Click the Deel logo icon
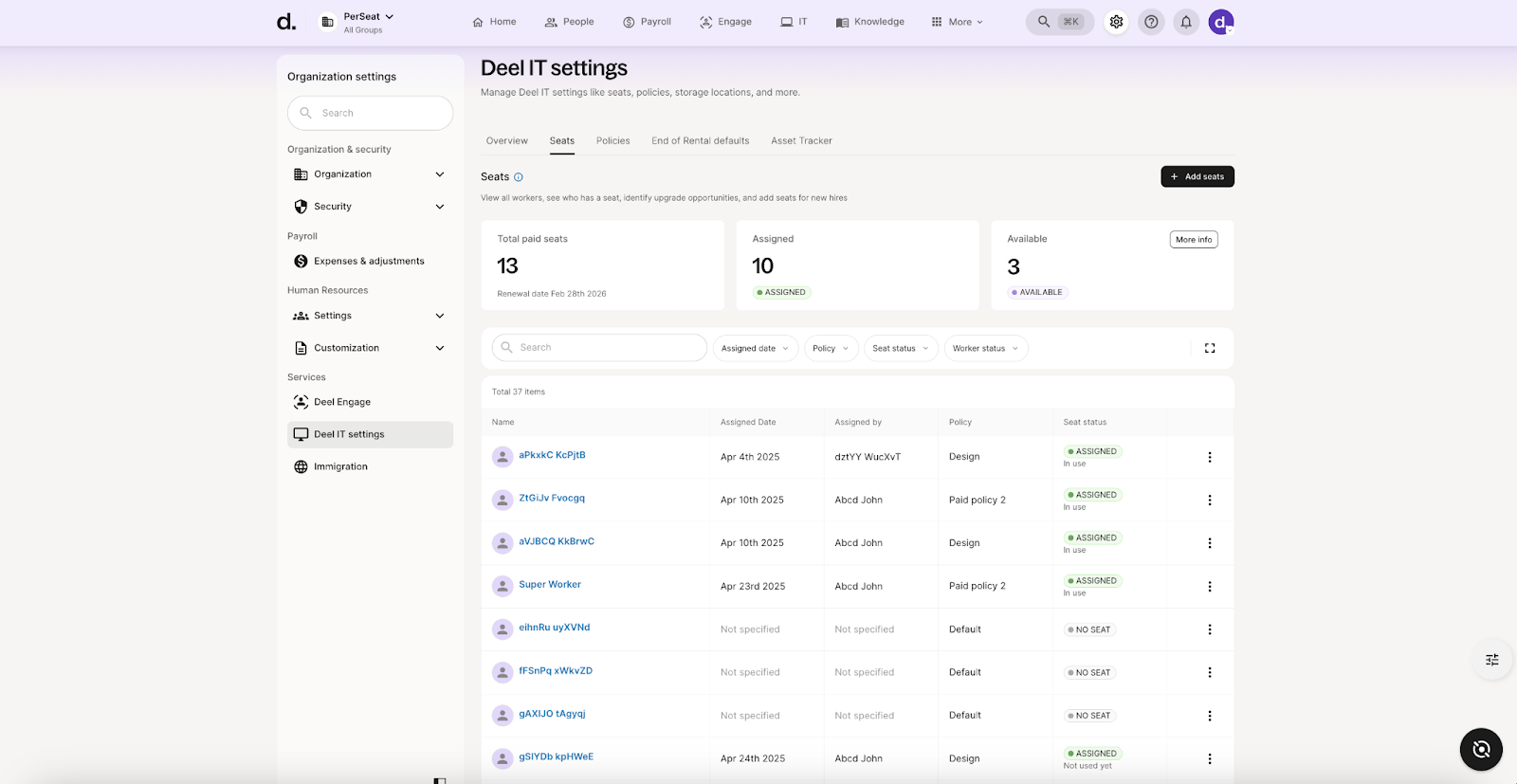 click(x=286, y=22)
